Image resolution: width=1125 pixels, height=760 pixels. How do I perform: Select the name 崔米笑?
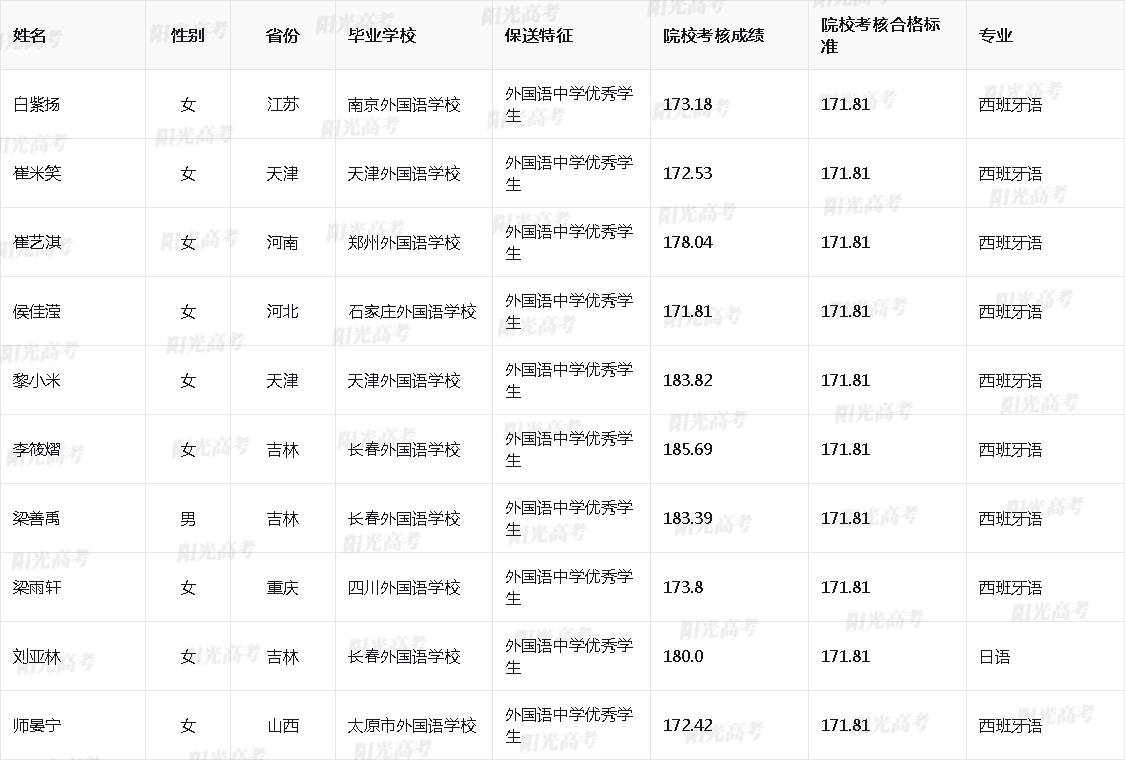(37, 174)
